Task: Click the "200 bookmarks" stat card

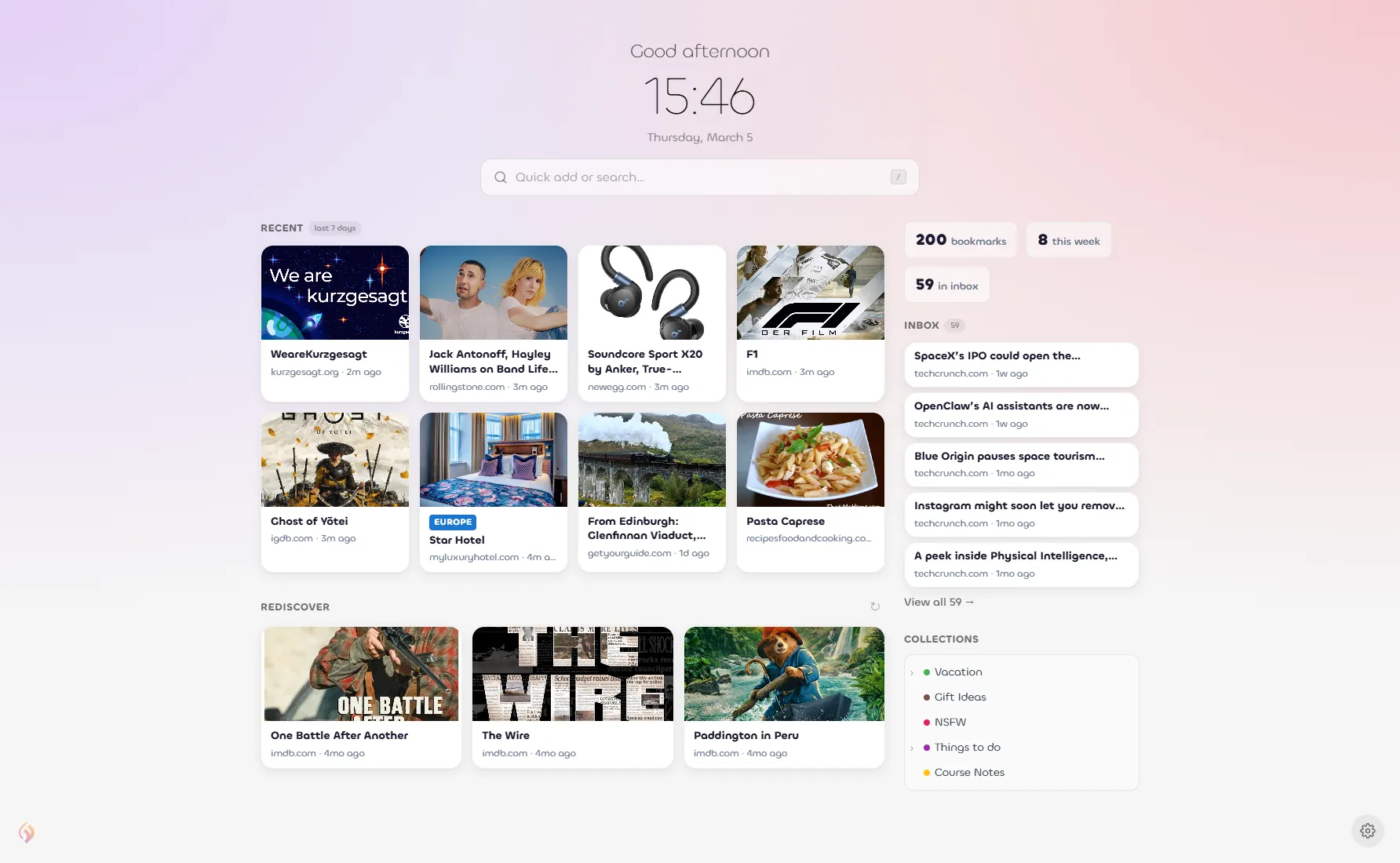Action: point(960,239)
